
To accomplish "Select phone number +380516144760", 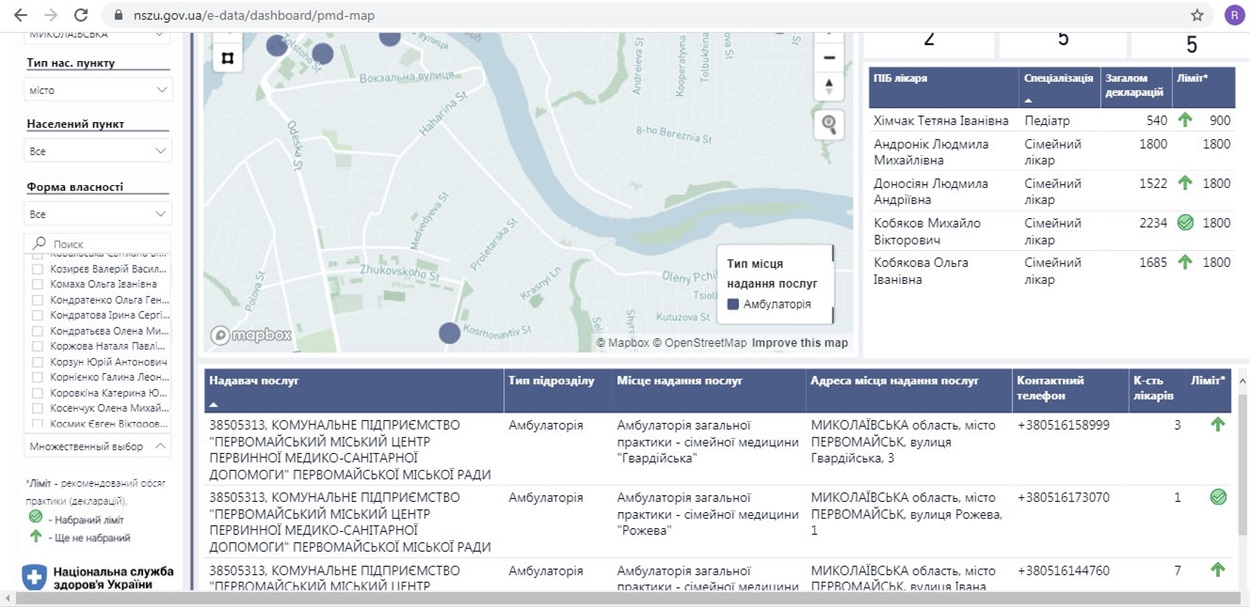I will pos(1063,571).
